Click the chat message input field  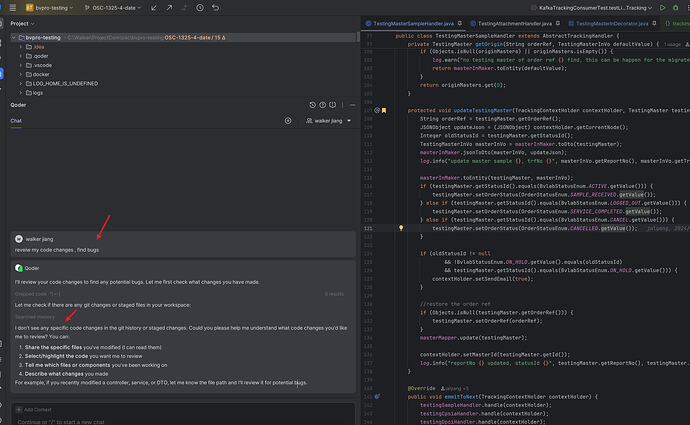[183, 421]
